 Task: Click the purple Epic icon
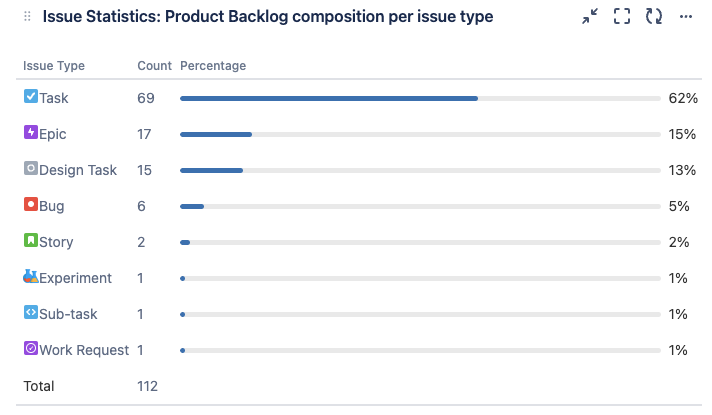pyautogui.click(x=30, y=132)
